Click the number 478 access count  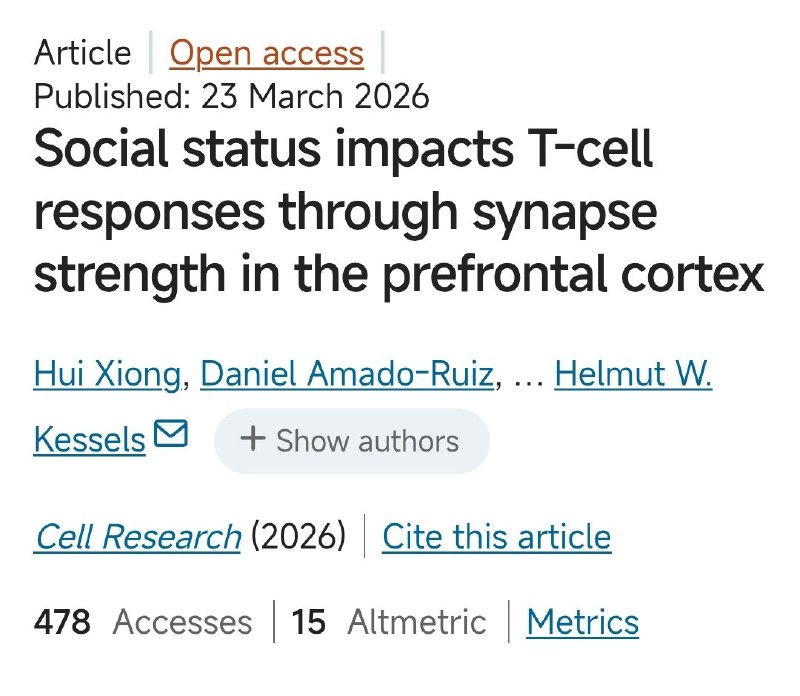[62, 622]
